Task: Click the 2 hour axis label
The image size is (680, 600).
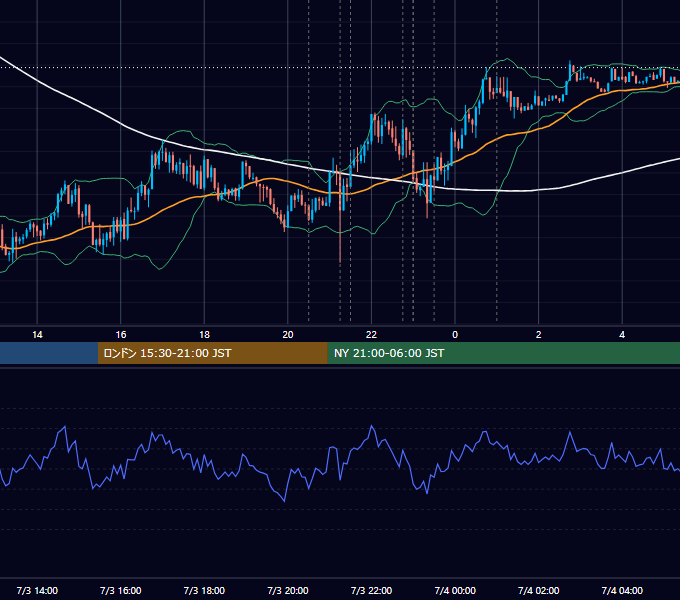Action: pos(539,335)
